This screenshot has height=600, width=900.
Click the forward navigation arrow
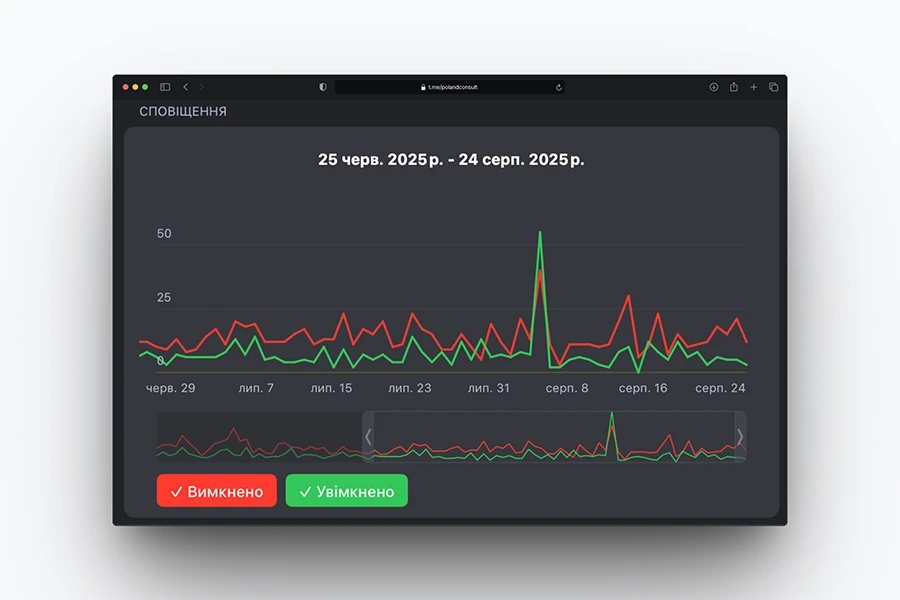tap(201, 87)
